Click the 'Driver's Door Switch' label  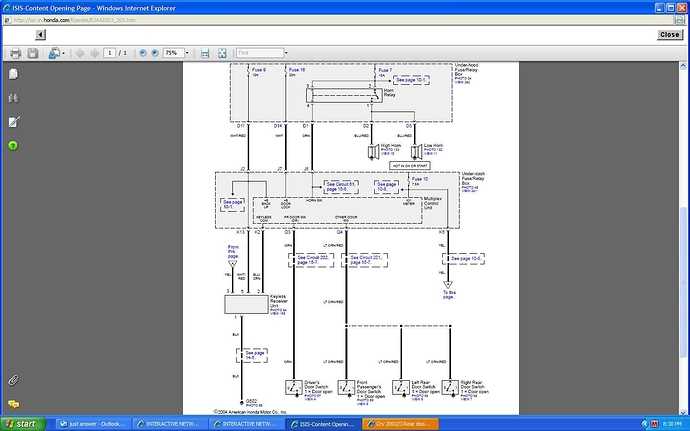(316, 385)
